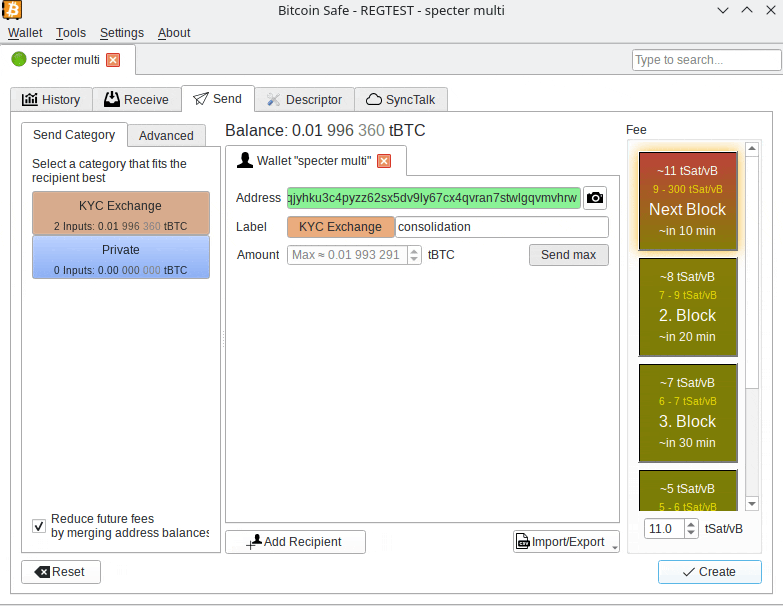Click the recipient person icon in tab
Screen dimensions: 783x606
coord(245,160)
